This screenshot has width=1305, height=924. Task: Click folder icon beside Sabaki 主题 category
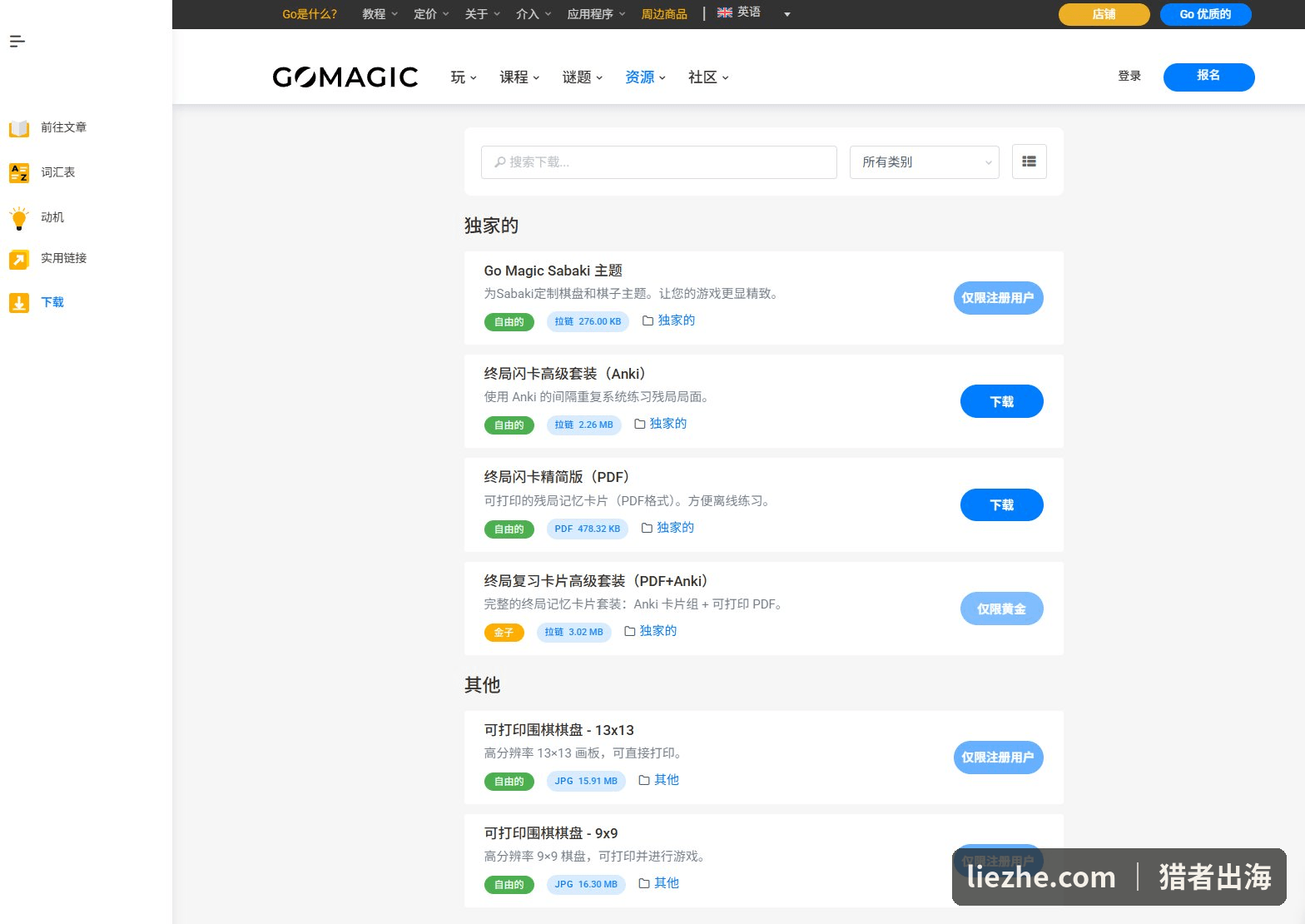click(x=648, y=320)
